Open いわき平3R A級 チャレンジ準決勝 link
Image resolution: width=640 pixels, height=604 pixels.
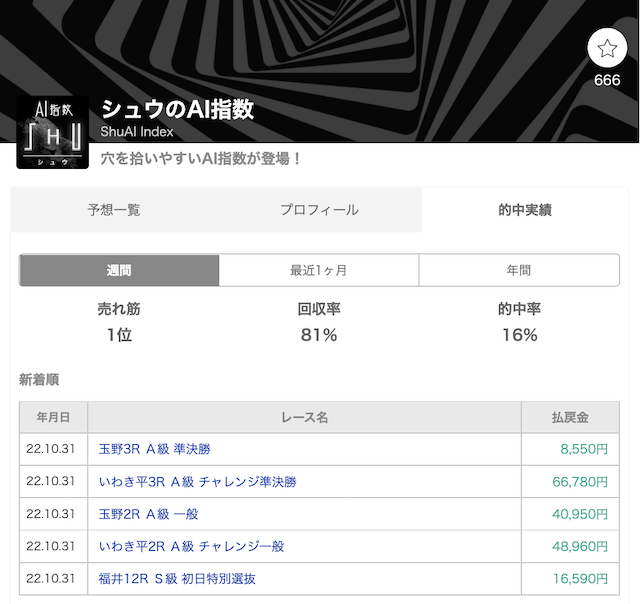pyautogui.click(x=197, y=481)
